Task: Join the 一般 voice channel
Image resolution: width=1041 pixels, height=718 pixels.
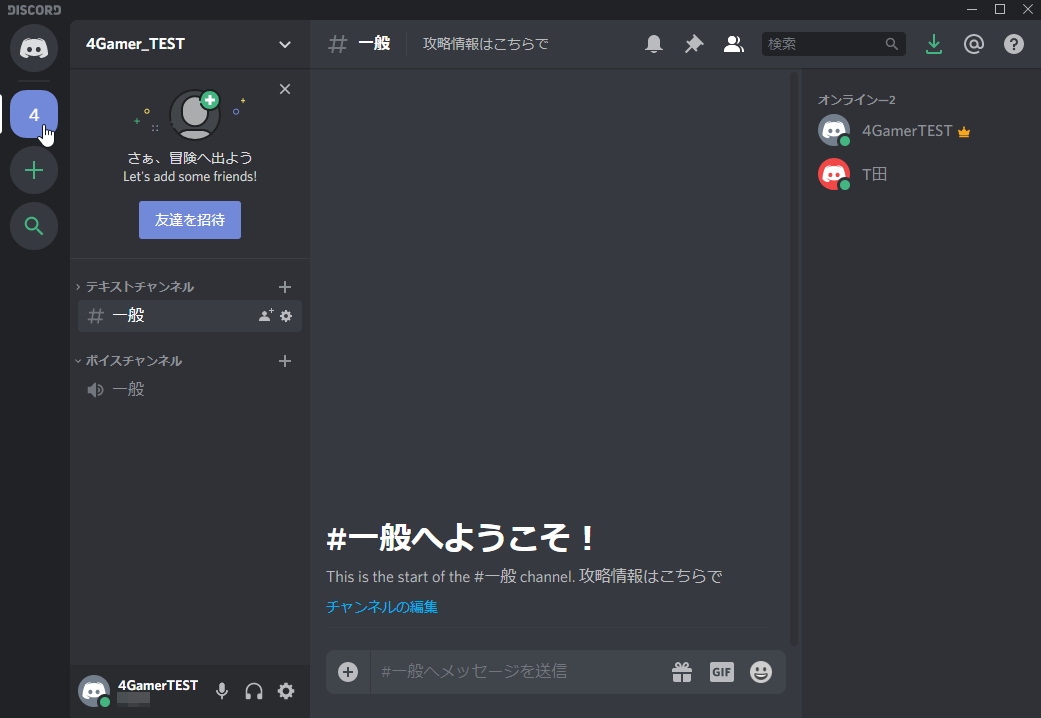Action: 190,389
